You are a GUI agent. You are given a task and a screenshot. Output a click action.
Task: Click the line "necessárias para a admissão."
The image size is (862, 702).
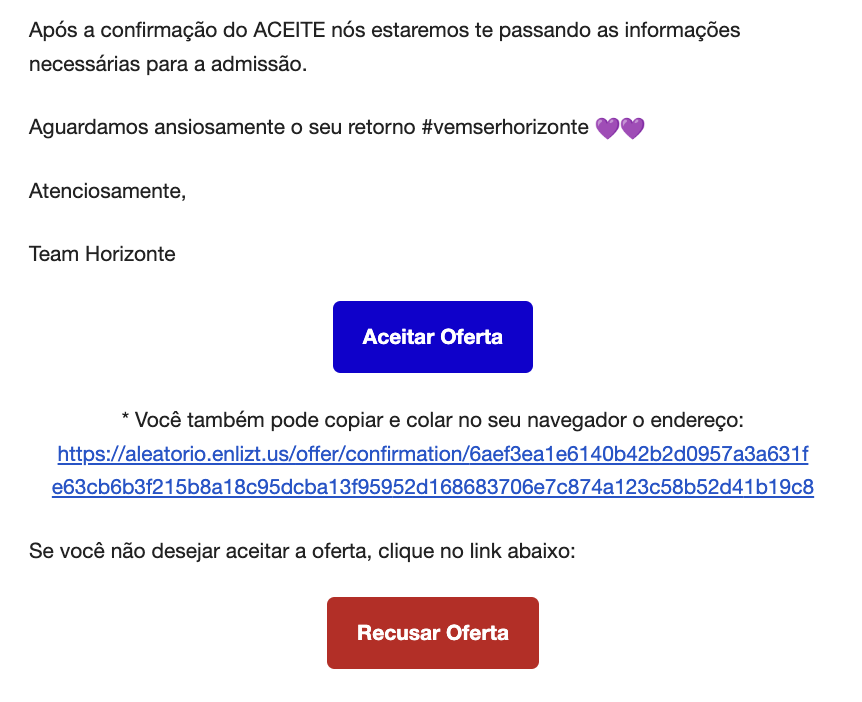coord(168,64)
